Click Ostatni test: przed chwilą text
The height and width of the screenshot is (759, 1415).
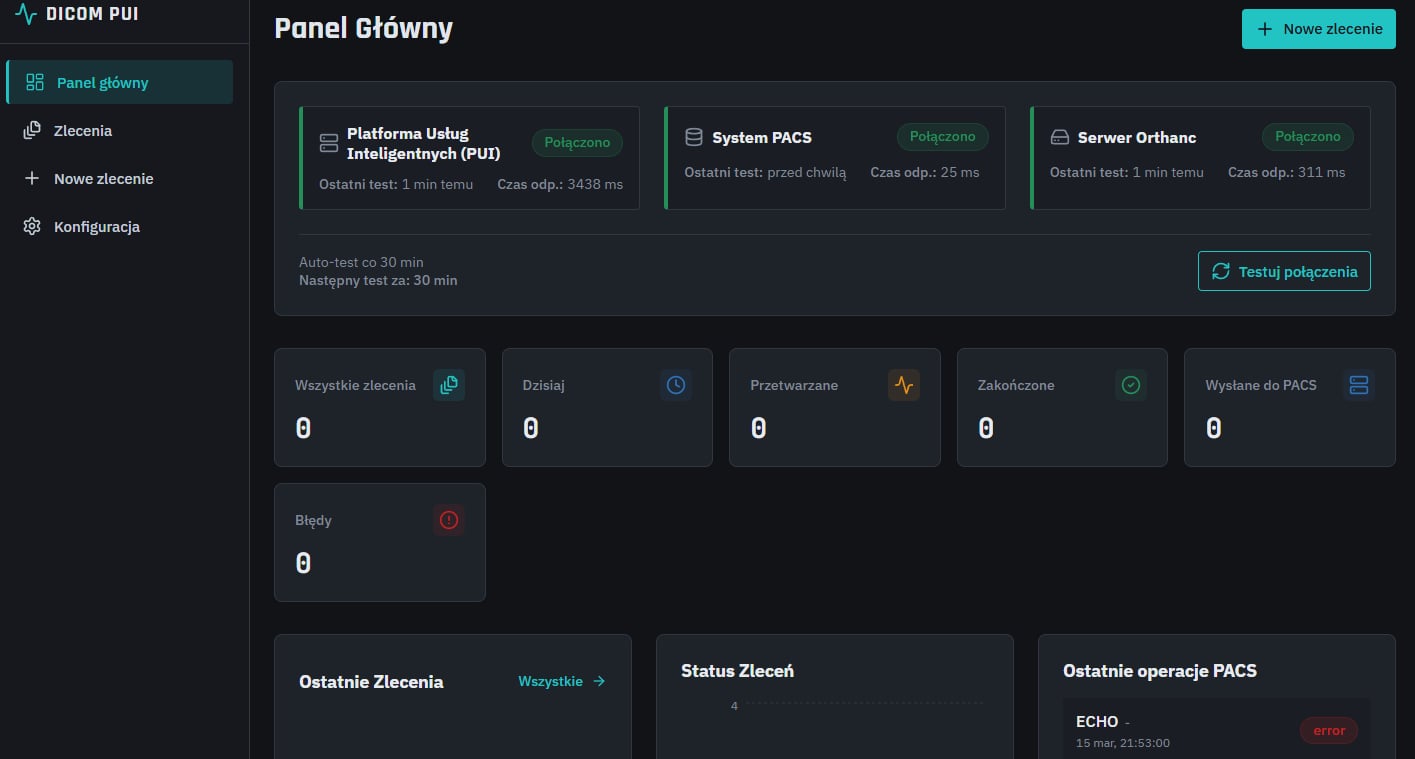point(765,172)
